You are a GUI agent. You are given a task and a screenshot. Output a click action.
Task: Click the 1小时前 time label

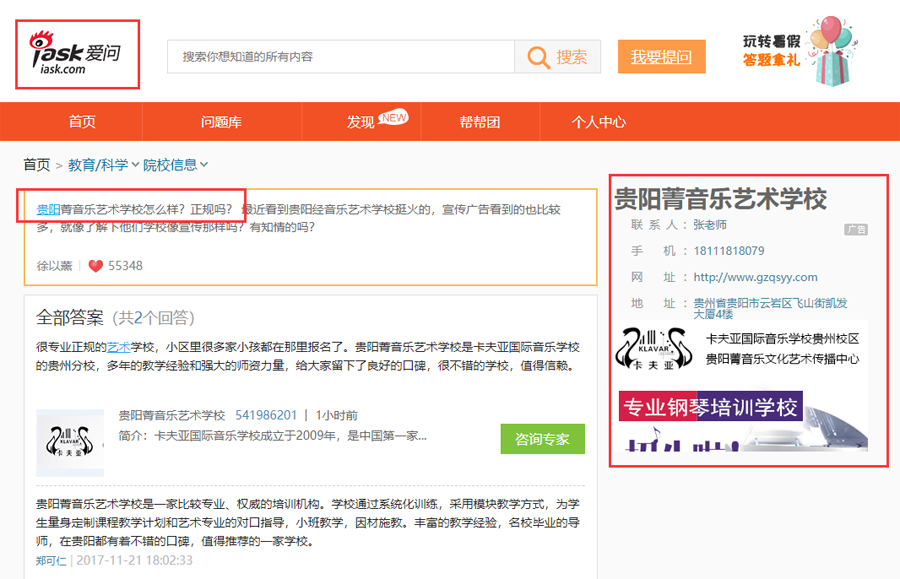click(336, 415)
